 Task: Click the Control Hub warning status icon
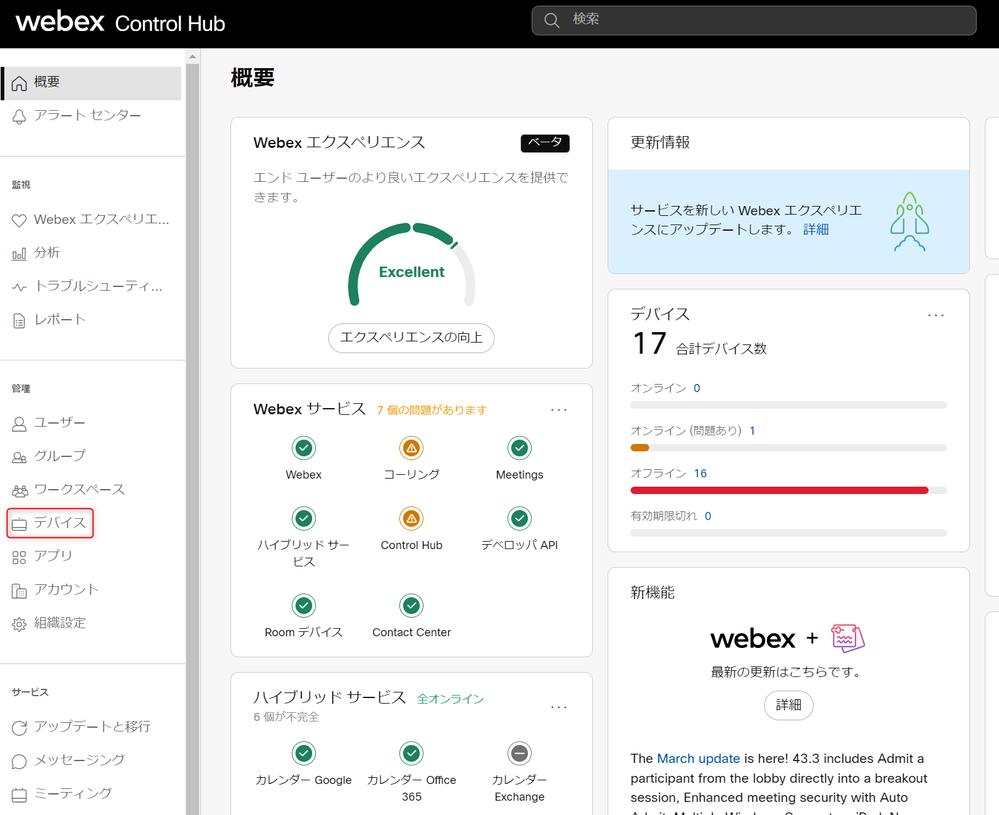(412, 519)
